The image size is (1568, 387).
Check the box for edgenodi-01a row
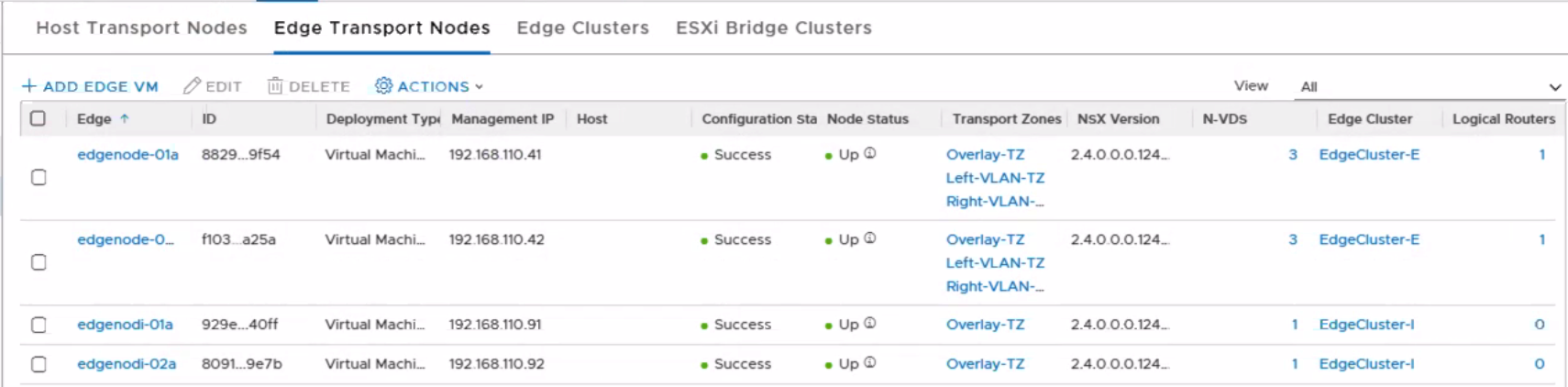[39, 325]
